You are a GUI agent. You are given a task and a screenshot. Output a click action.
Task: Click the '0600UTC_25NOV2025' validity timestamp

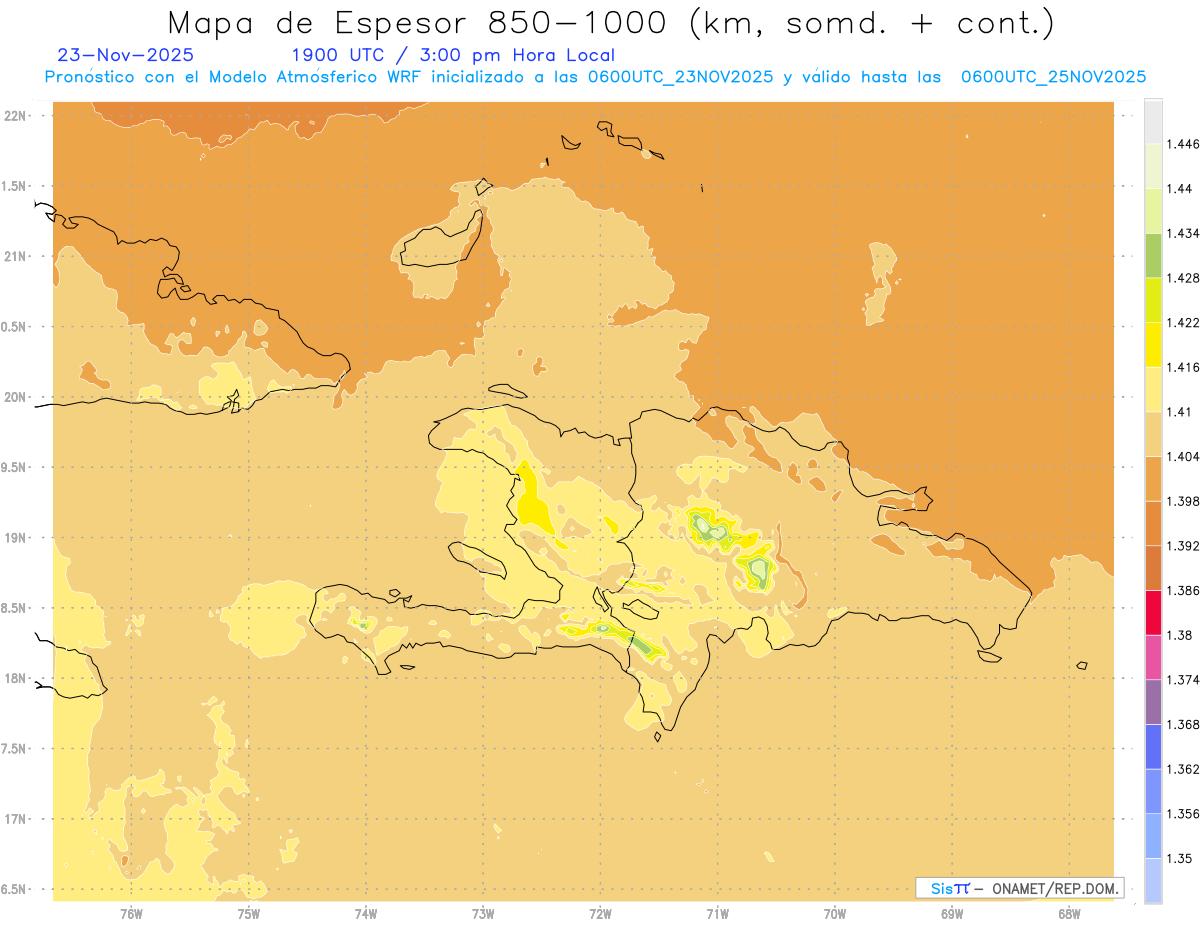coord(1053,77)
